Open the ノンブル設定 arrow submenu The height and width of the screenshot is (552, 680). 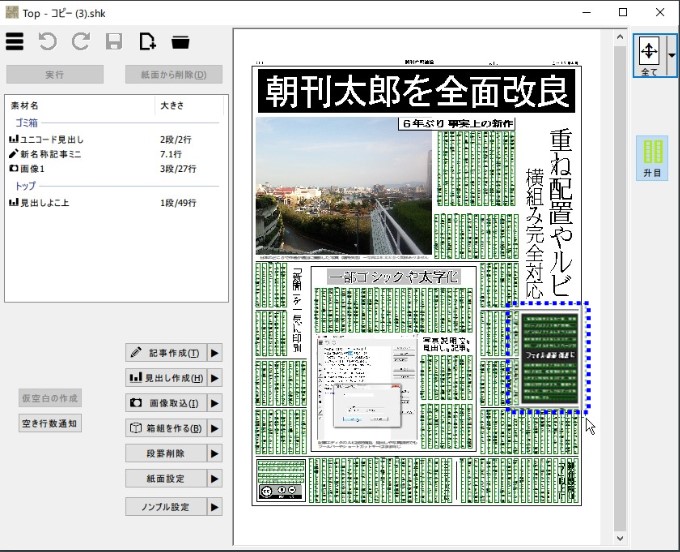[215, 507]
